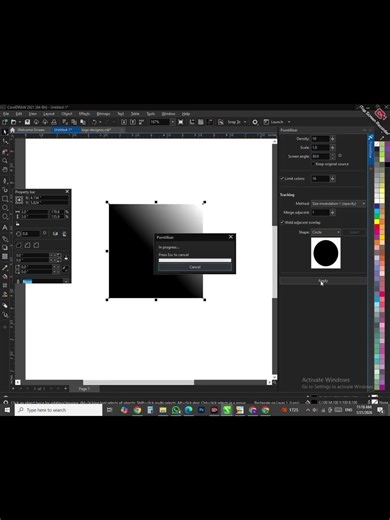This screenshot has height=520, width=390.
Task: Pick the red swatch in color palette
Action: (377, 227)
